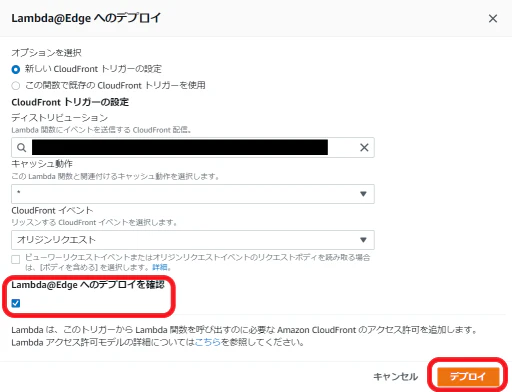Viewport: 512px width, 392px height.
Task: Focus the ディストリビューション search field
Action: click(193, 147)
